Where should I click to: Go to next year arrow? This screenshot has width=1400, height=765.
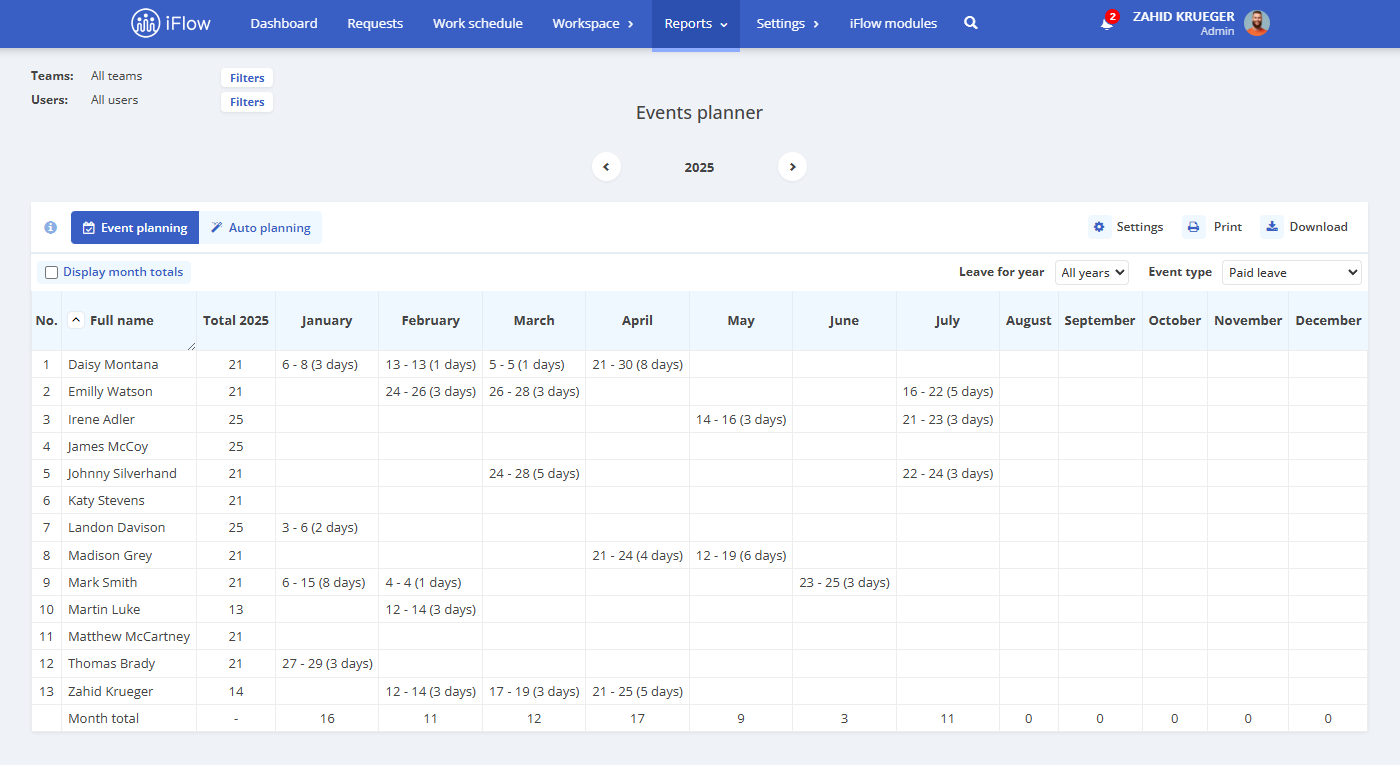(792, 167)
